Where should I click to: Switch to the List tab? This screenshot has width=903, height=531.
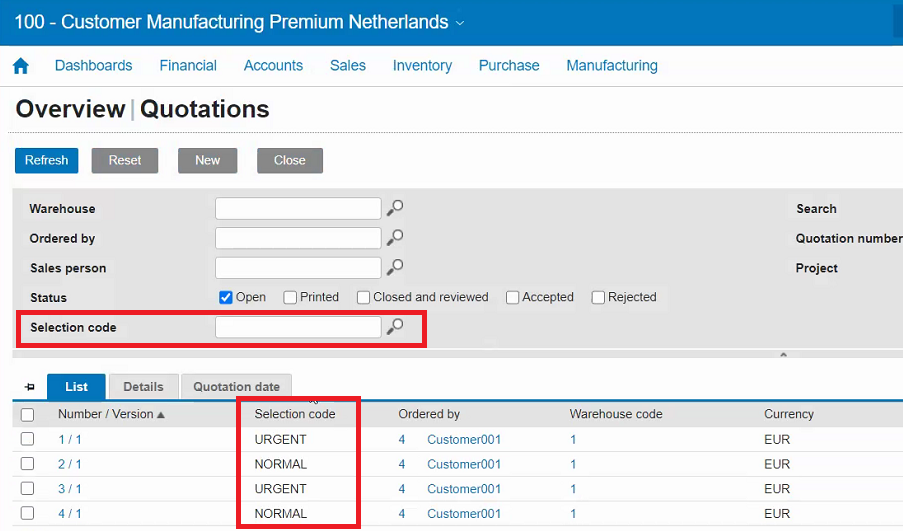[x=76, y=386]
